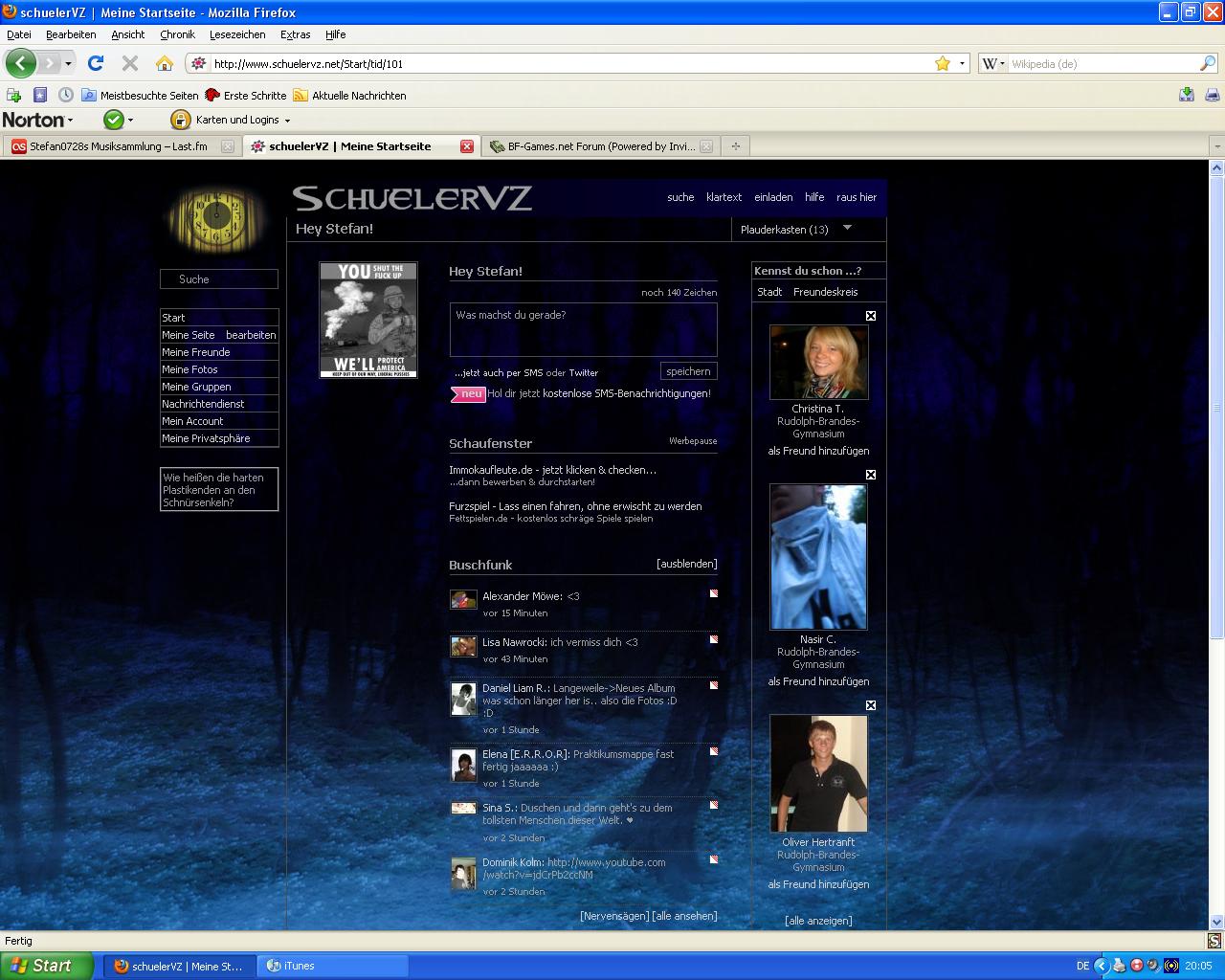Click the user profile picture thumbnail
Screen dimensions: 1225x980
point(368,320)
